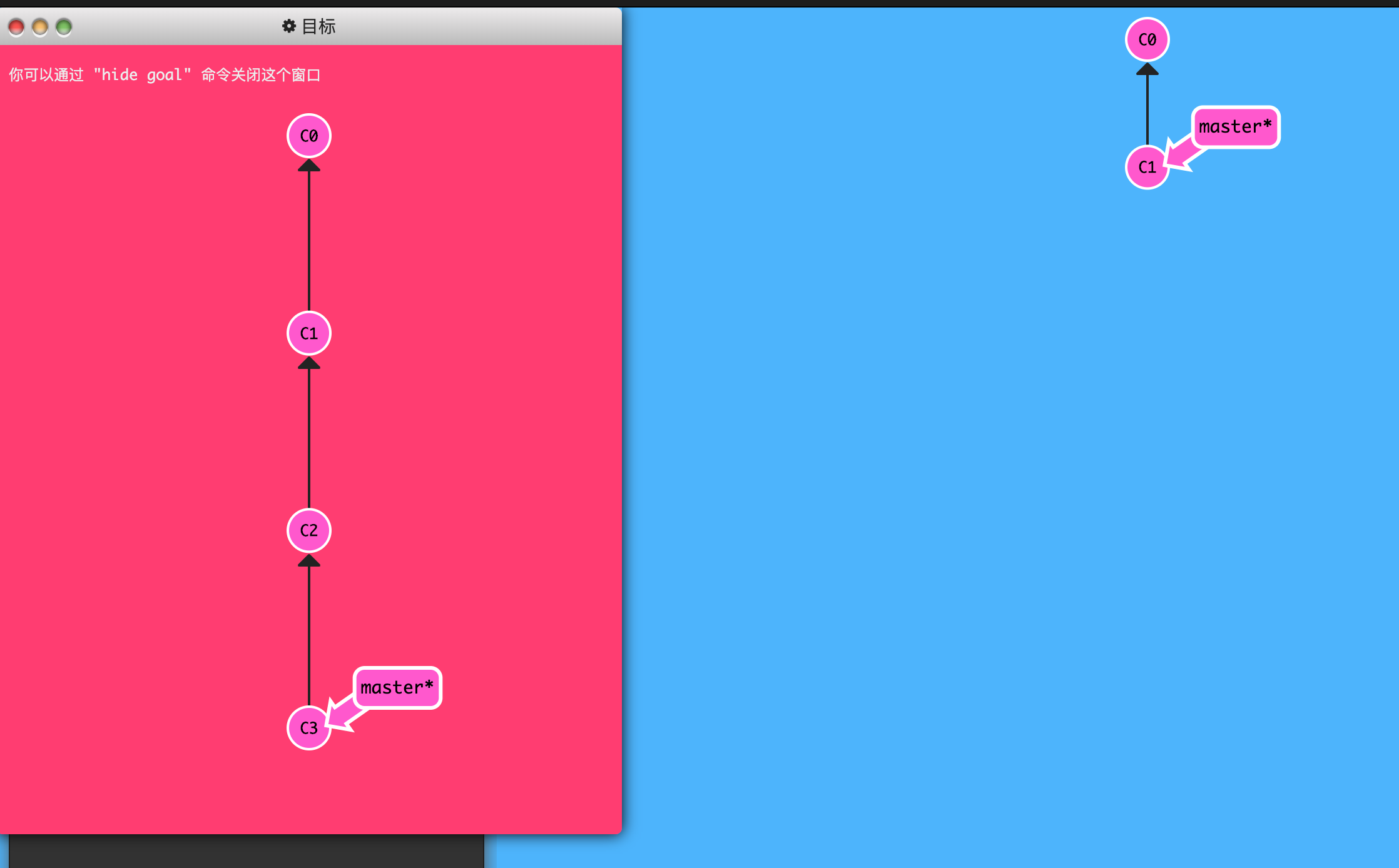This screenshot has width=1399, height=868.
Task: Select the C1 commit in goal tree
Action: [x=309, y=333]
